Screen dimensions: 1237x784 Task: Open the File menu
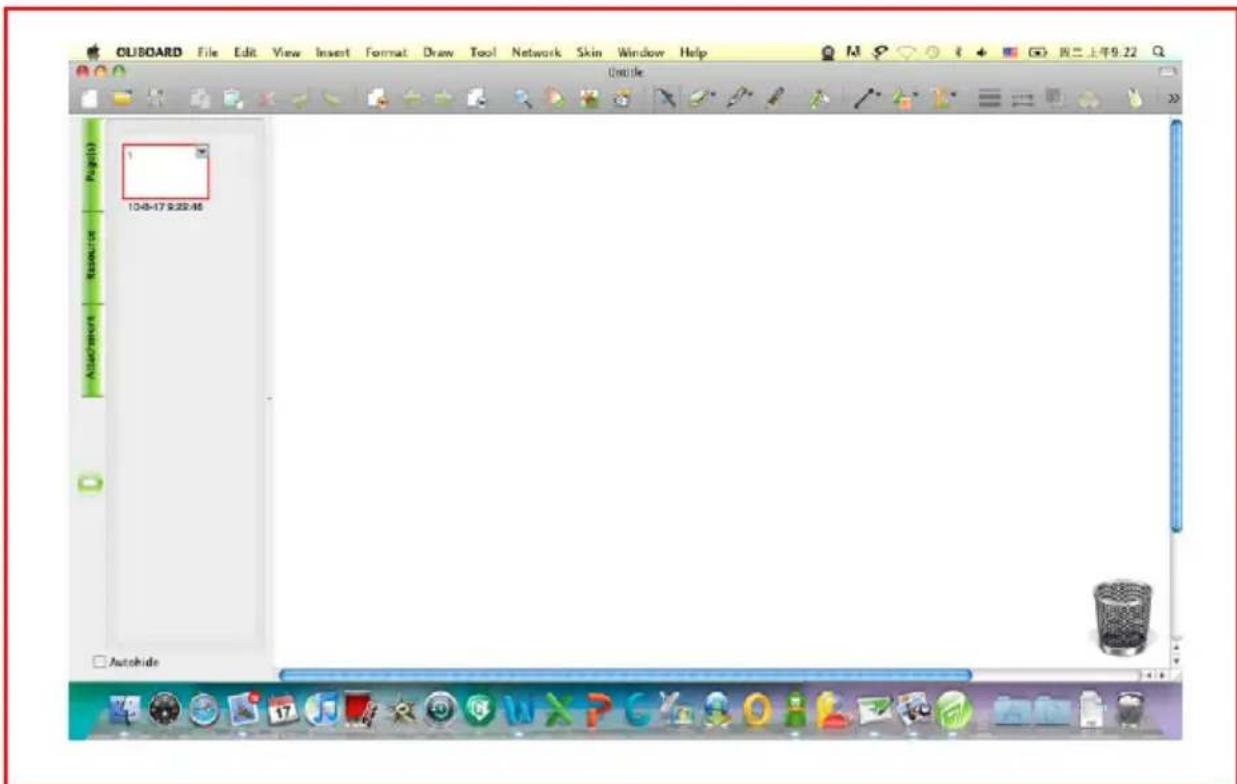point(207,52)
